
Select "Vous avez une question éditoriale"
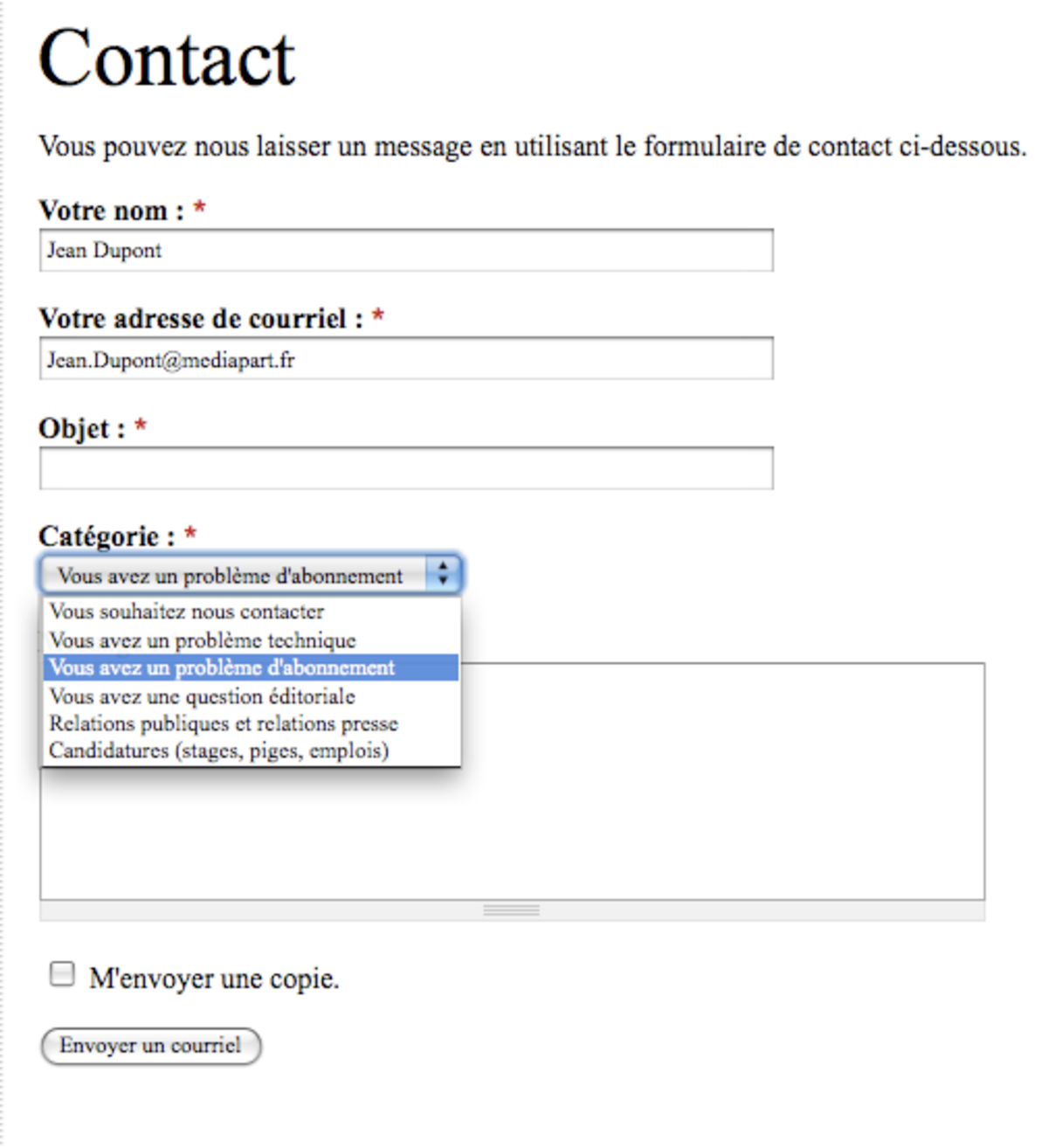[x=202, y=696]
